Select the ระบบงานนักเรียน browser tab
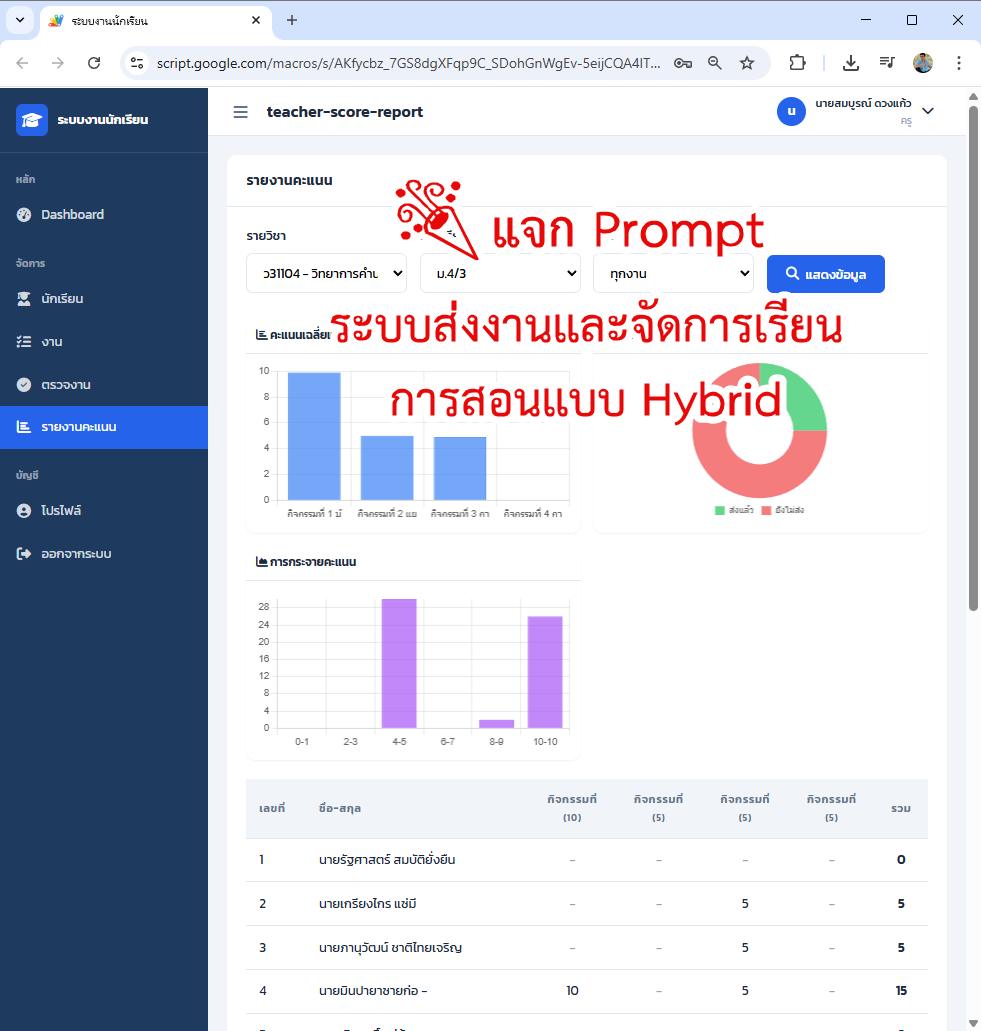Viewport: 981px width, 1031px height. (x=156, y=20)
